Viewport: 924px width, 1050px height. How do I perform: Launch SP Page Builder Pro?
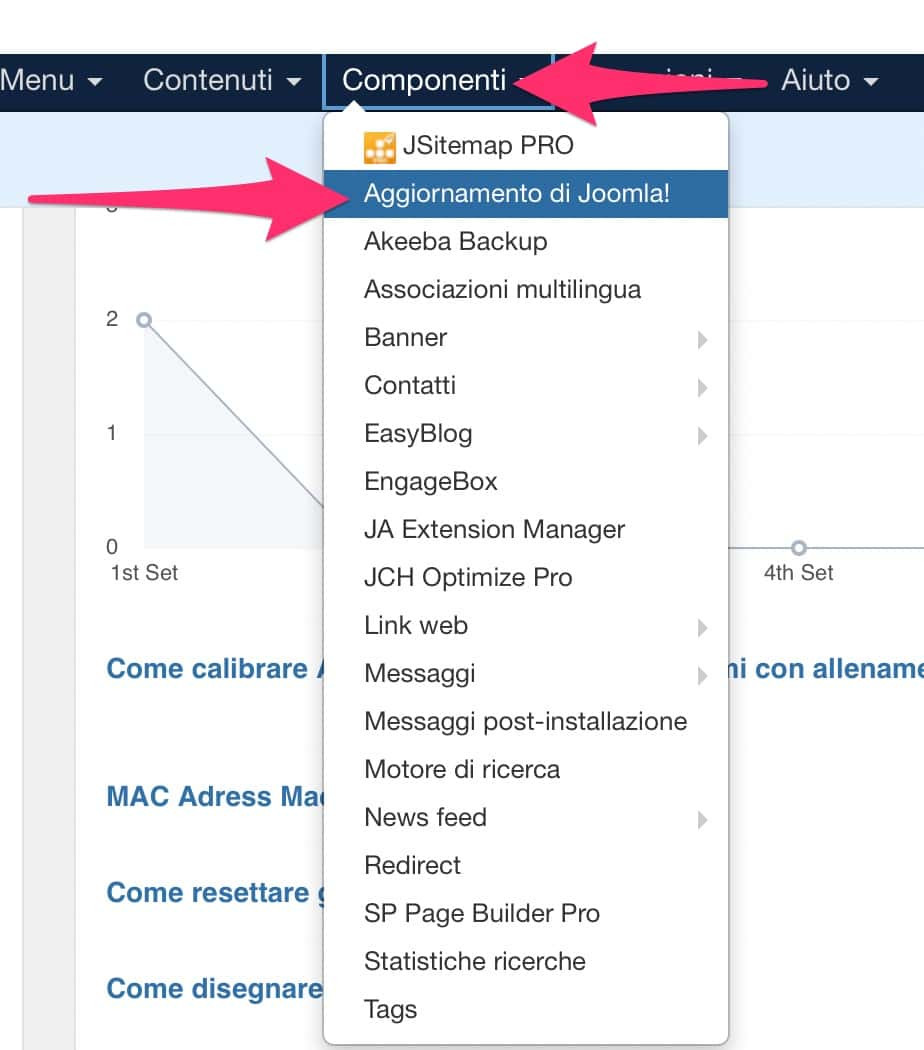tap(526, 913)
